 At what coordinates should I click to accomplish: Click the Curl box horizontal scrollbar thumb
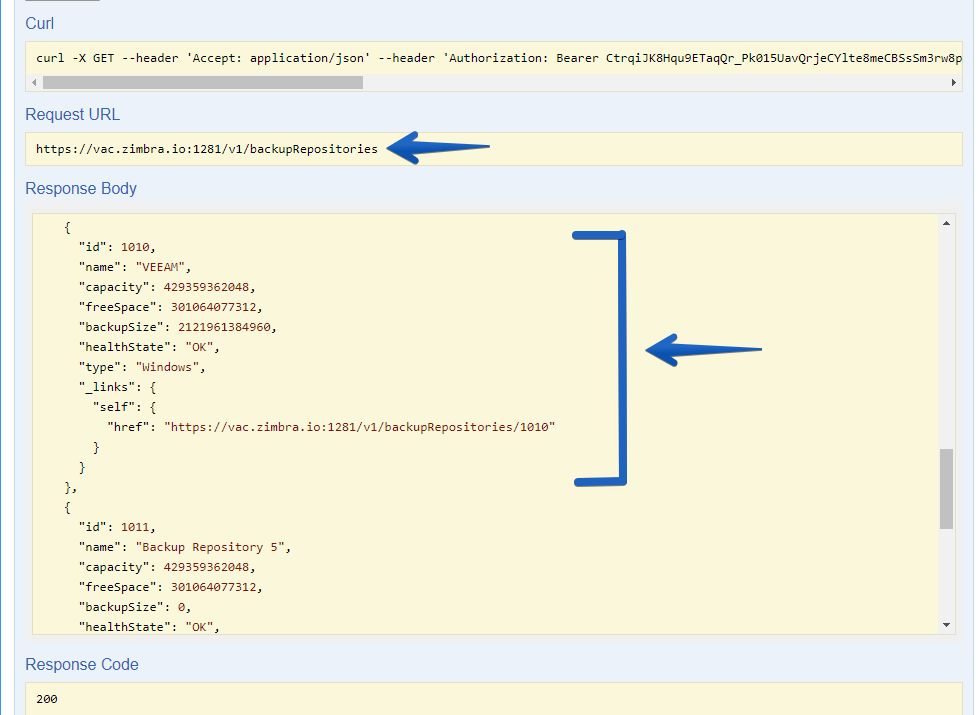point(202,82)
